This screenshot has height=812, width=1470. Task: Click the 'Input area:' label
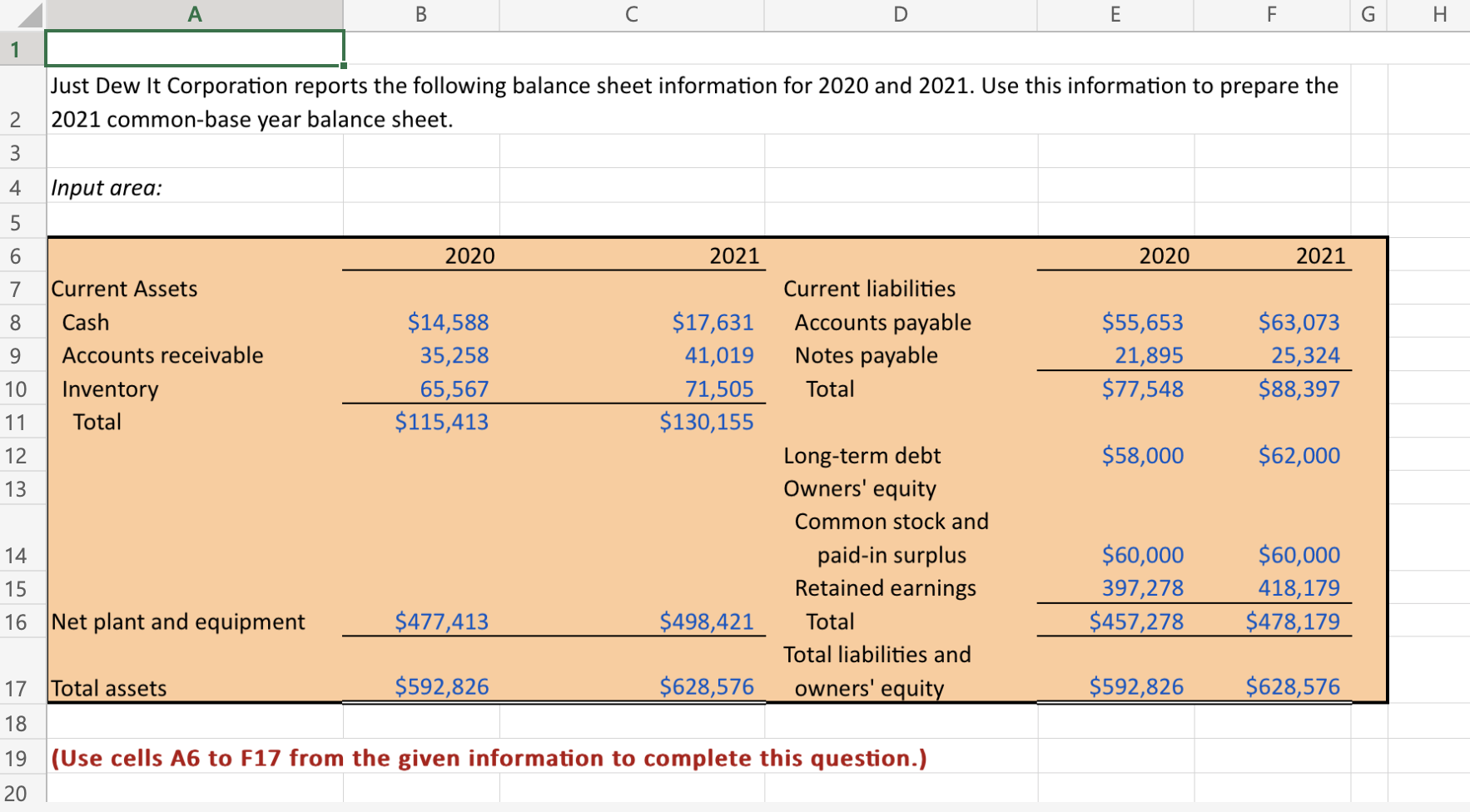(107, 188)
